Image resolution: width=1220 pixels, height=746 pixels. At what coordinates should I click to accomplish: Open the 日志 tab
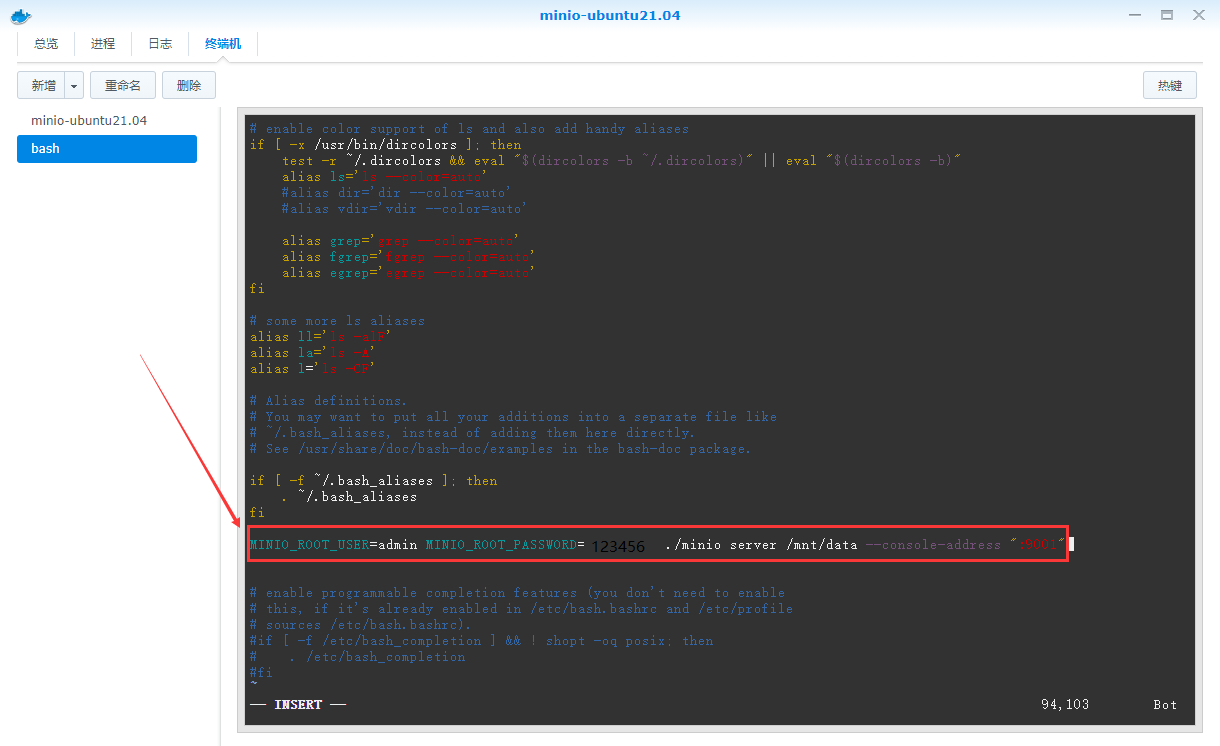160,44
